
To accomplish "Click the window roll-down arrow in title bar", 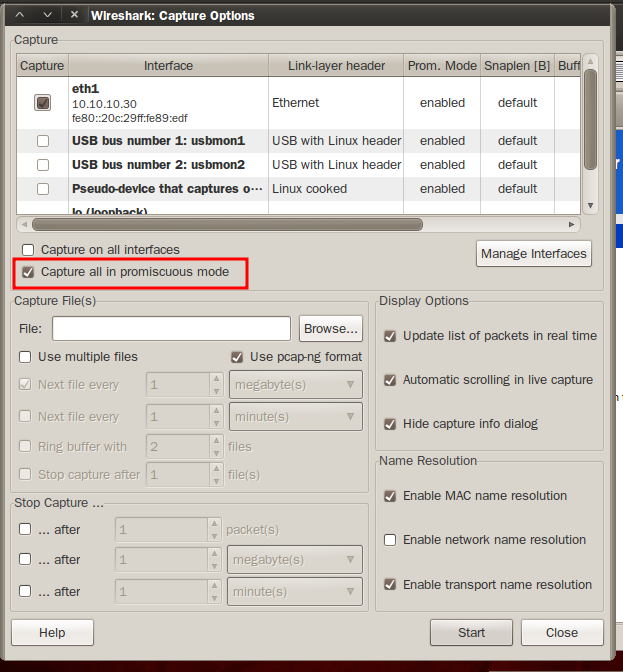I will (x=48, y=15).
